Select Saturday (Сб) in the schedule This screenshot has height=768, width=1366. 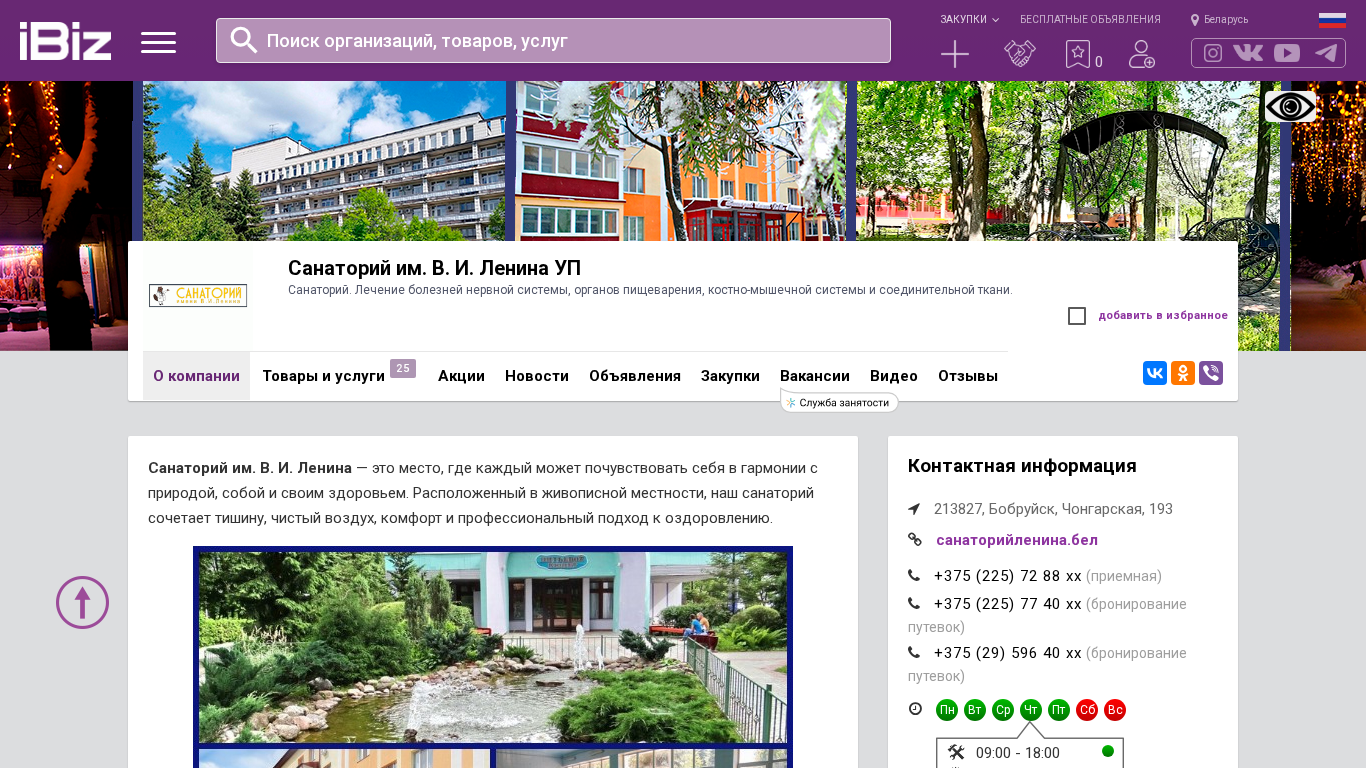tap(1087, 710)
